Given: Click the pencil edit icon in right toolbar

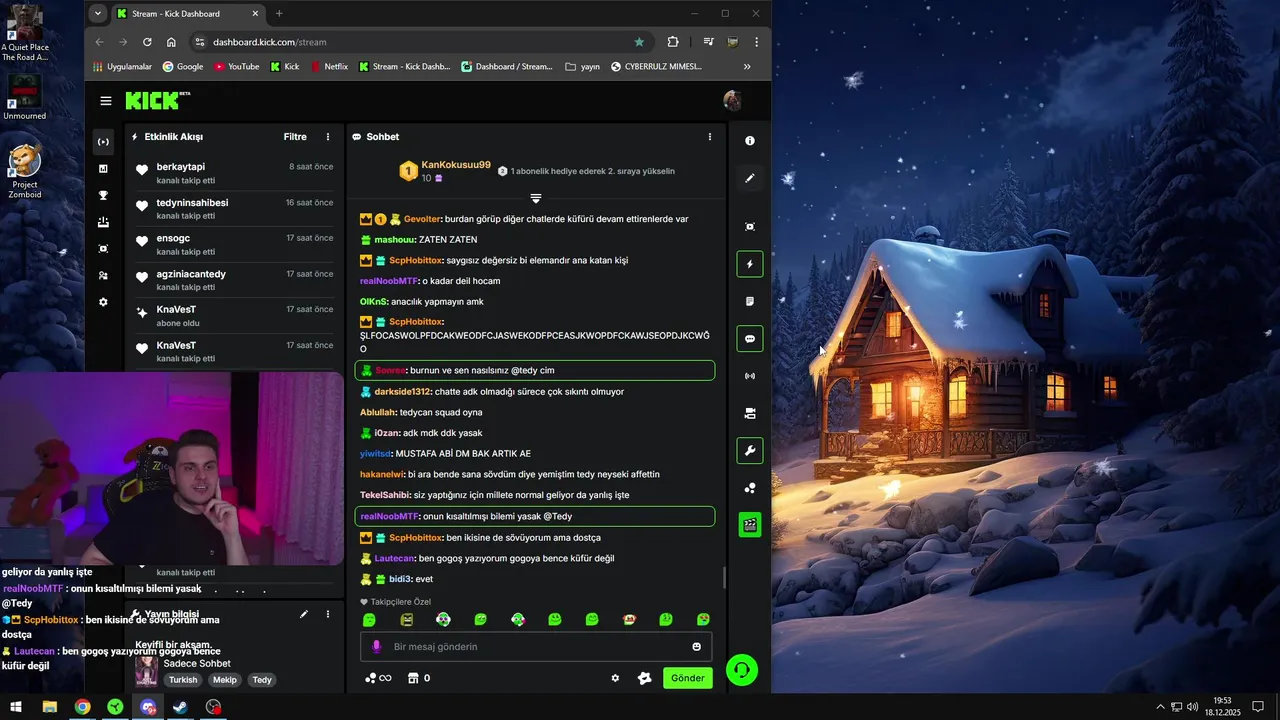Looking at the screenshot, I should coord(750,178).
